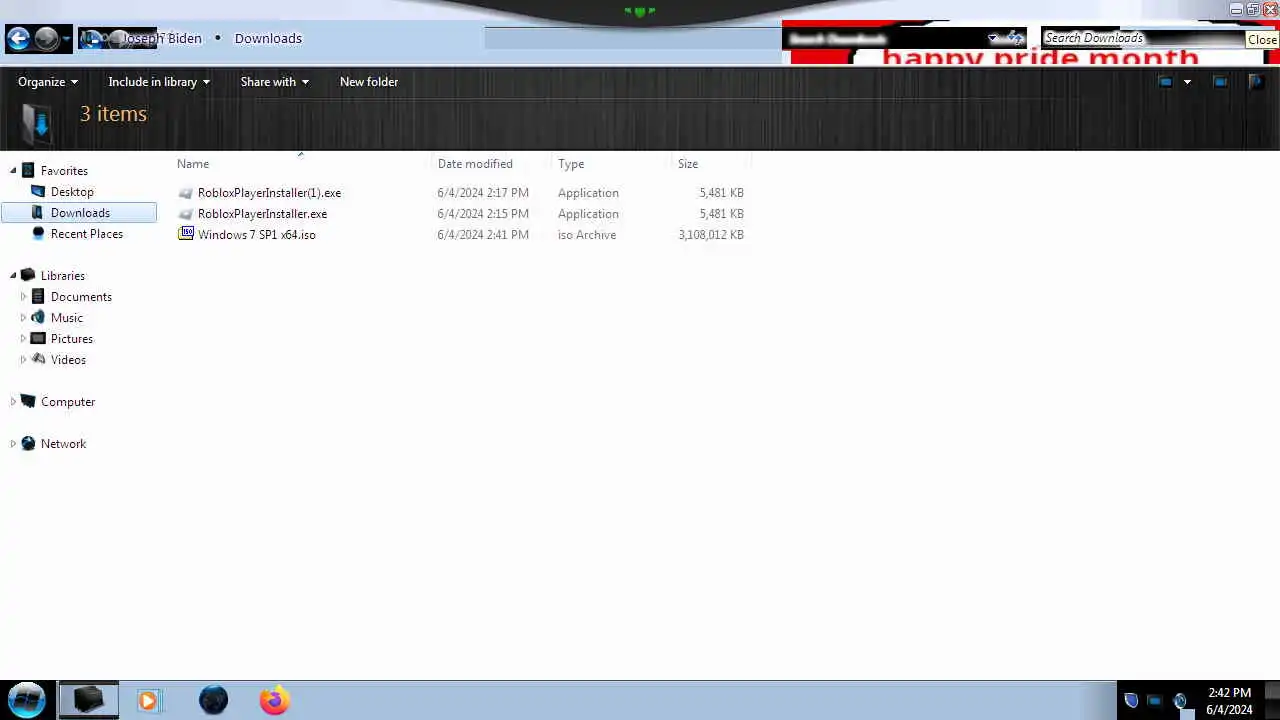Screen dimensions: 1280x720
Task: Open the Organize menu
Action: 47,82
